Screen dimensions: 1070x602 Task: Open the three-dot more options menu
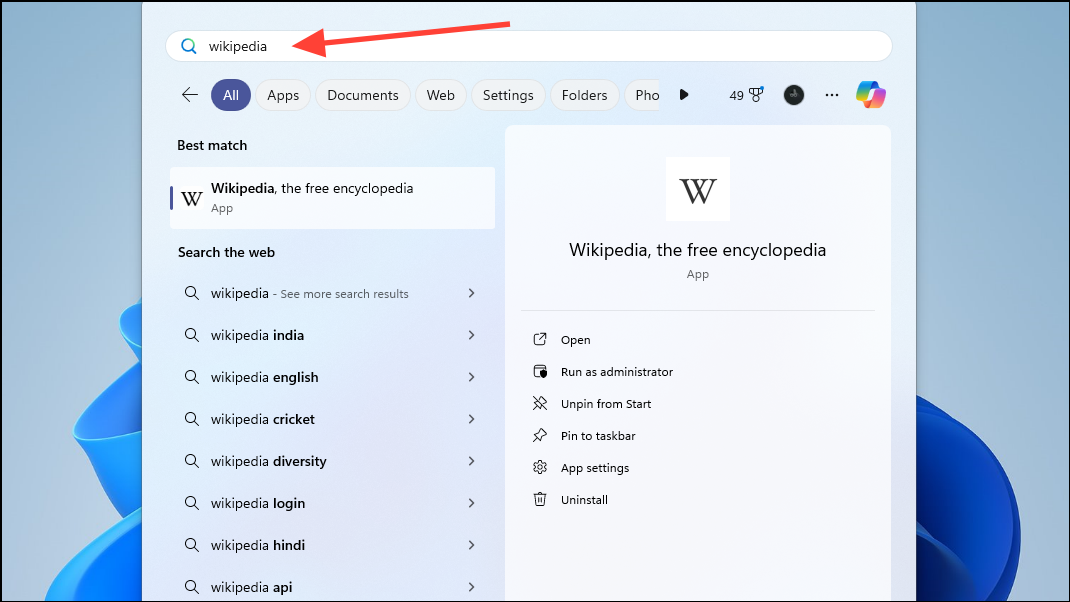(831, 95)
